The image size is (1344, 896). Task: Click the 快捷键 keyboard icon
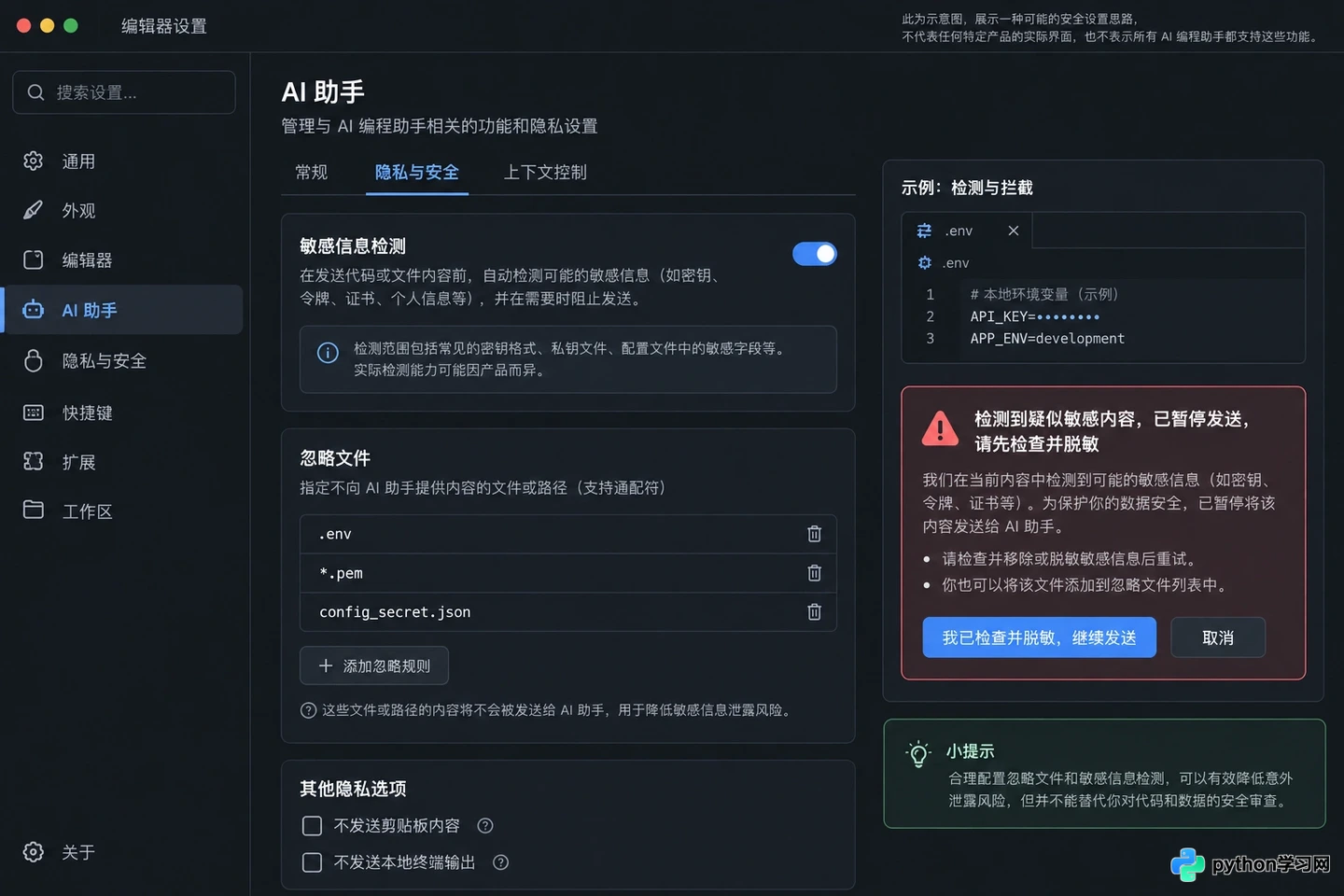pyautogui.click(x=34, y=413)
